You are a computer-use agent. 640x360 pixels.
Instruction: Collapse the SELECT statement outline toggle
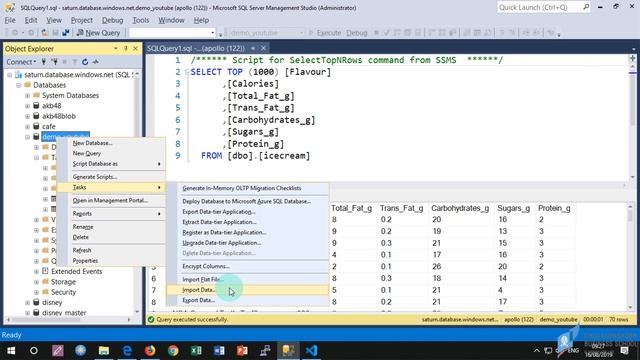click(187, 72)
